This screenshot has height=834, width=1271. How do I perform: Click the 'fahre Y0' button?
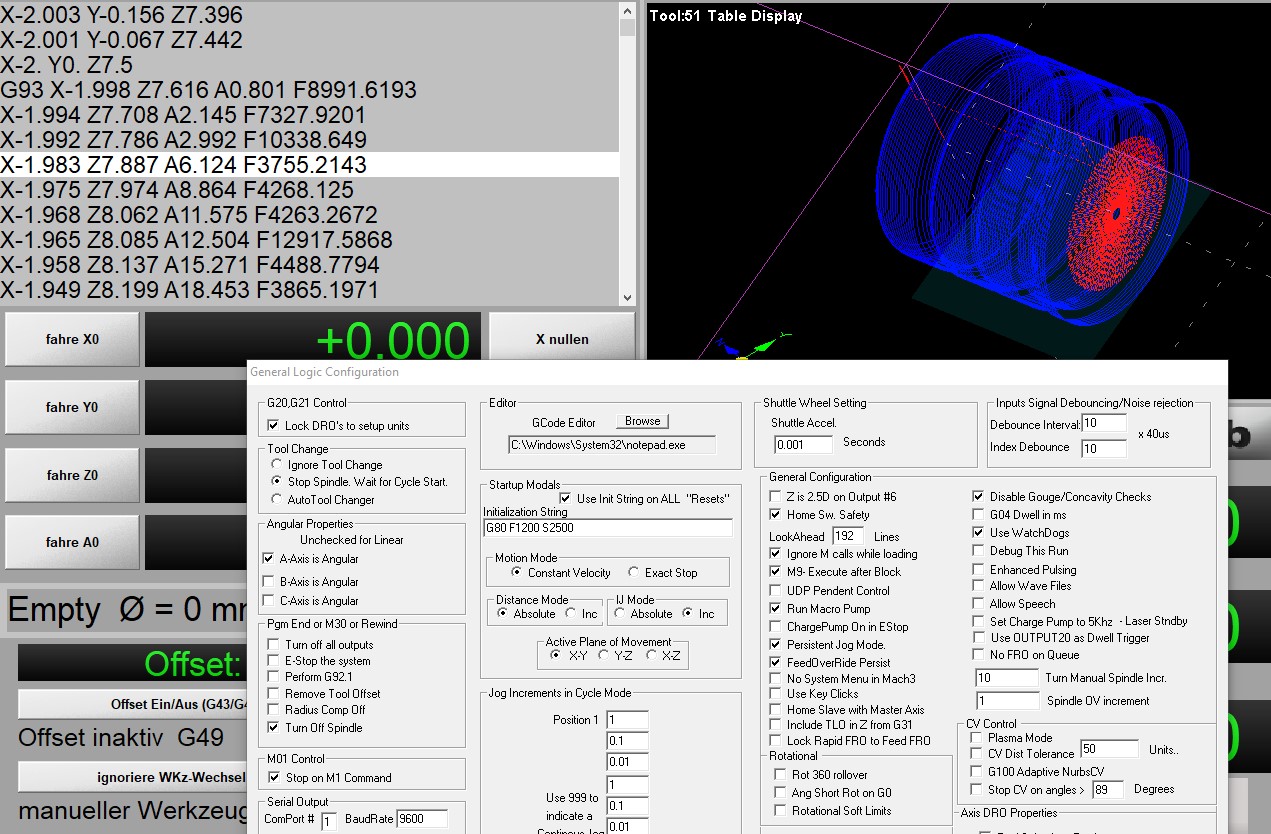coord(72,407)
